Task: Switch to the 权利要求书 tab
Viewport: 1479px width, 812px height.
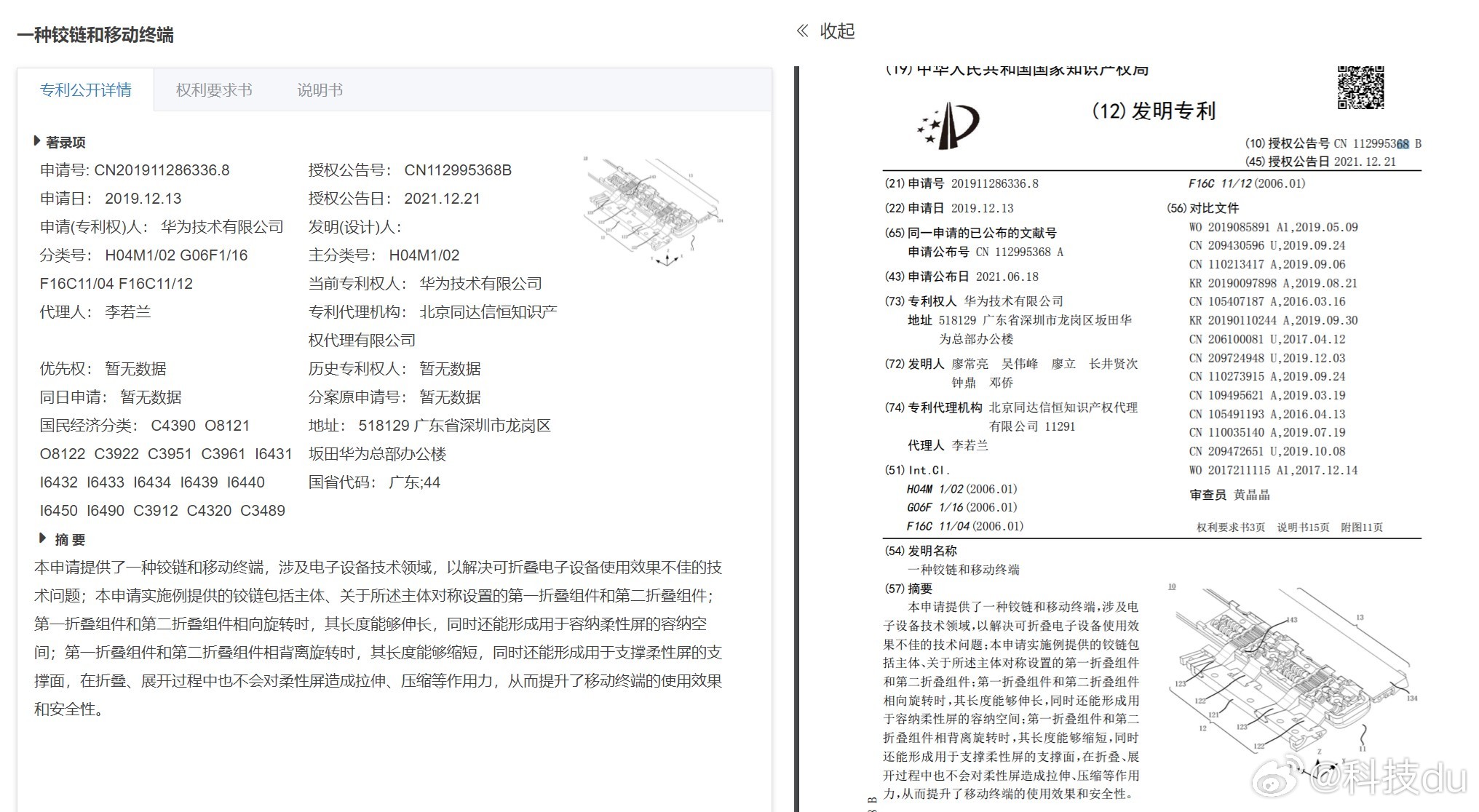Action: pyautogui.click(x=214, y=90)
